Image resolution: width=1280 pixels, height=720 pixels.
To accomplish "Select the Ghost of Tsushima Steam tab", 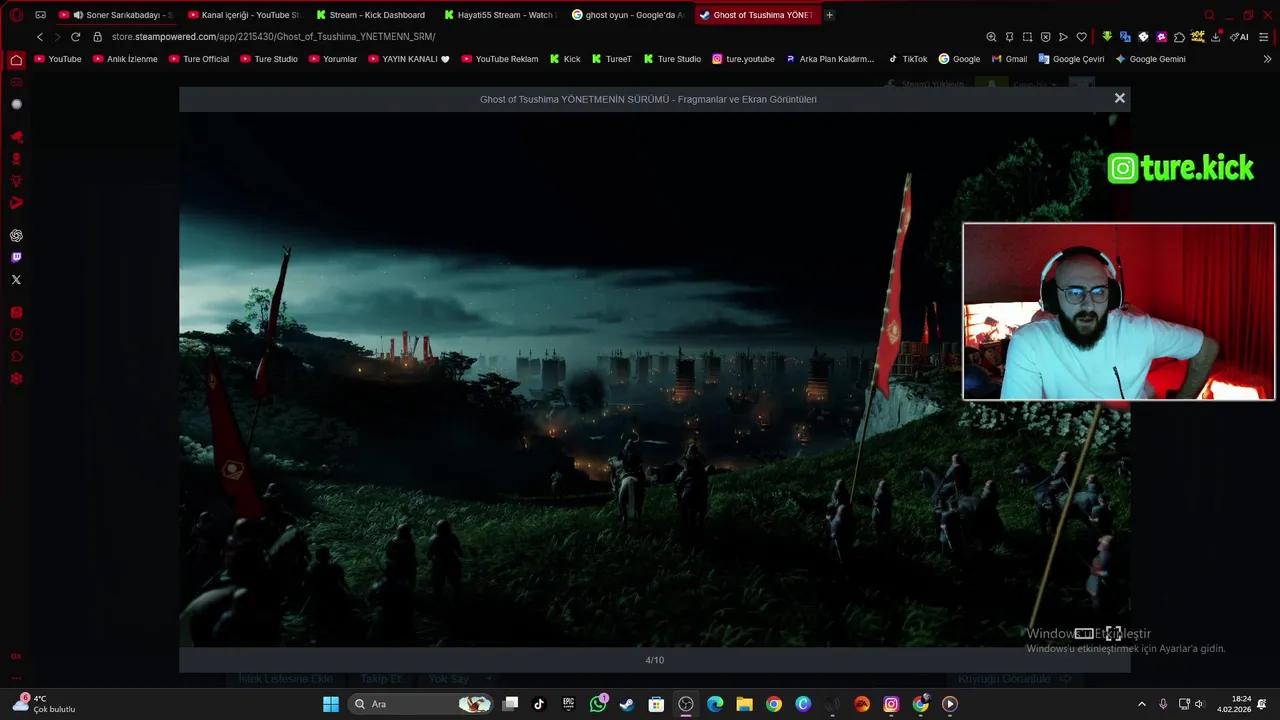I will [x=756, y=15].
